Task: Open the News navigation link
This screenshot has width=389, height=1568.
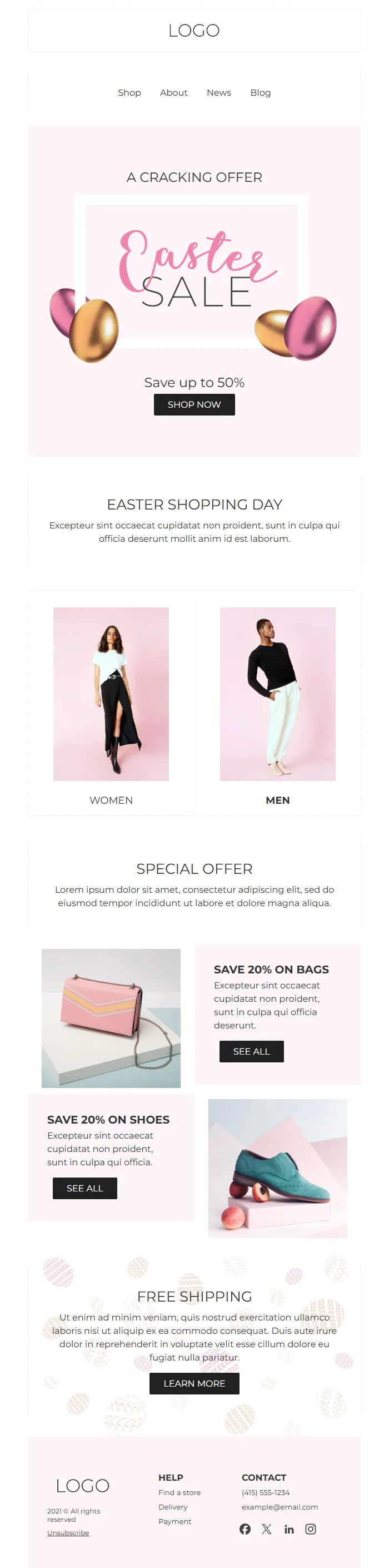Action: (x=219, y=92)
